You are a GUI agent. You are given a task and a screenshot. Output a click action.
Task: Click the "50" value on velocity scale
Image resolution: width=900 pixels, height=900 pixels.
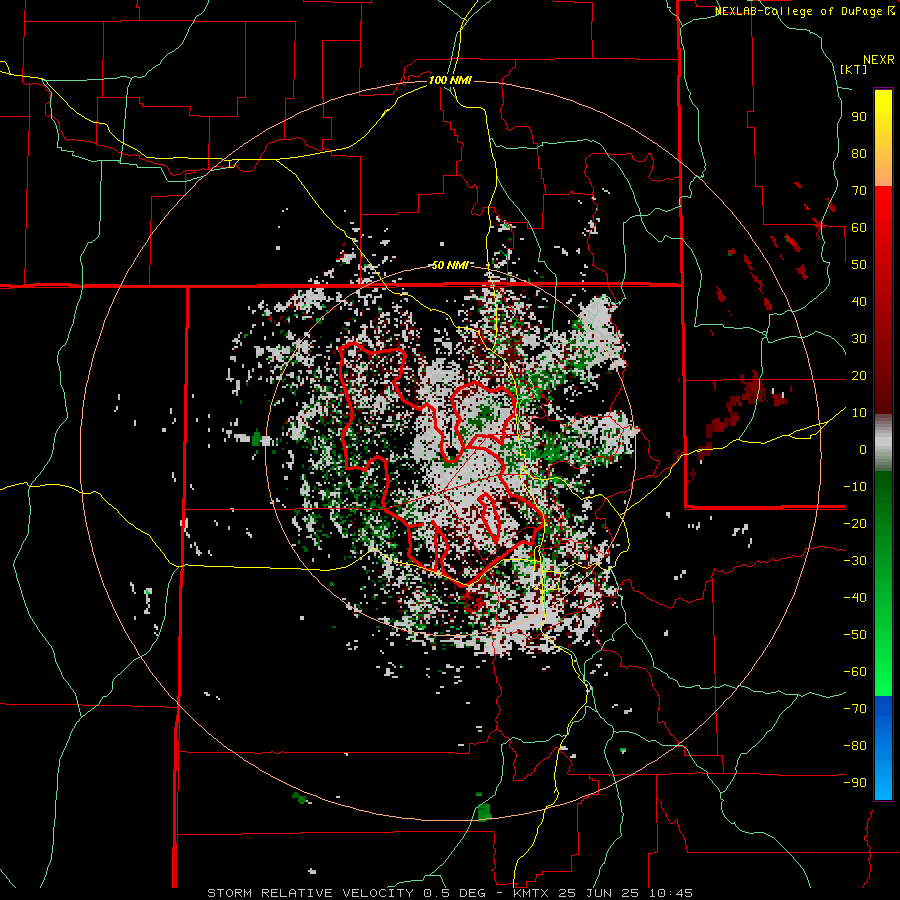[859, 265]
